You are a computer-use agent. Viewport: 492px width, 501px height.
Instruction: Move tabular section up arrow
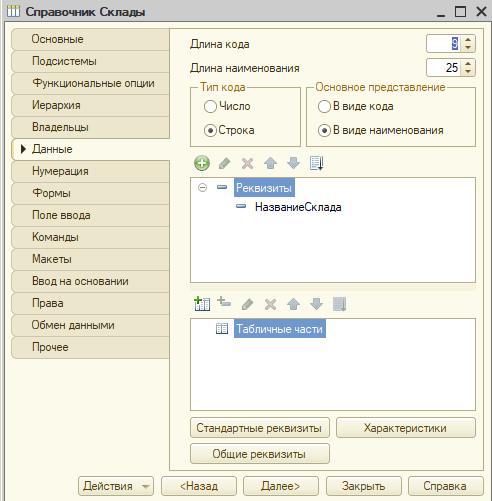(x=293, y=304)
